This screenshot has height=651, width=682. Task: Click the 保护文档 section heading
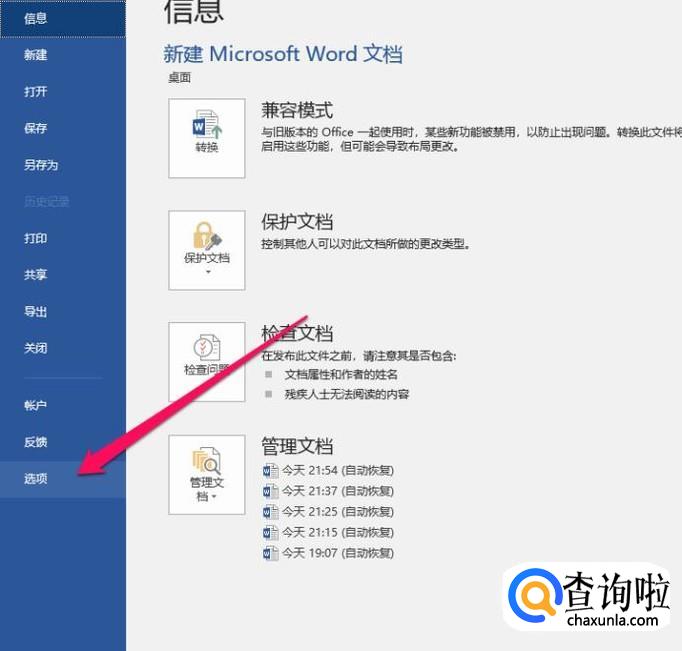point(297,222)
